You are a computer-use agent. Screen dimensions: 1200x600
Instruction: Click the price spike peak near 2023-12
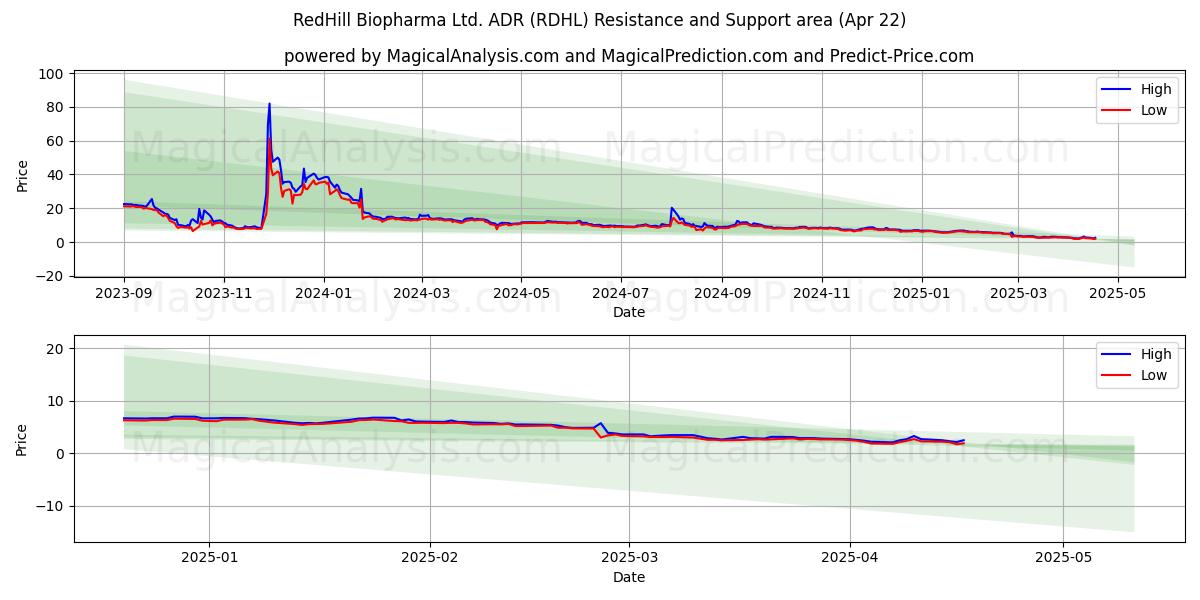coord(269,104)
